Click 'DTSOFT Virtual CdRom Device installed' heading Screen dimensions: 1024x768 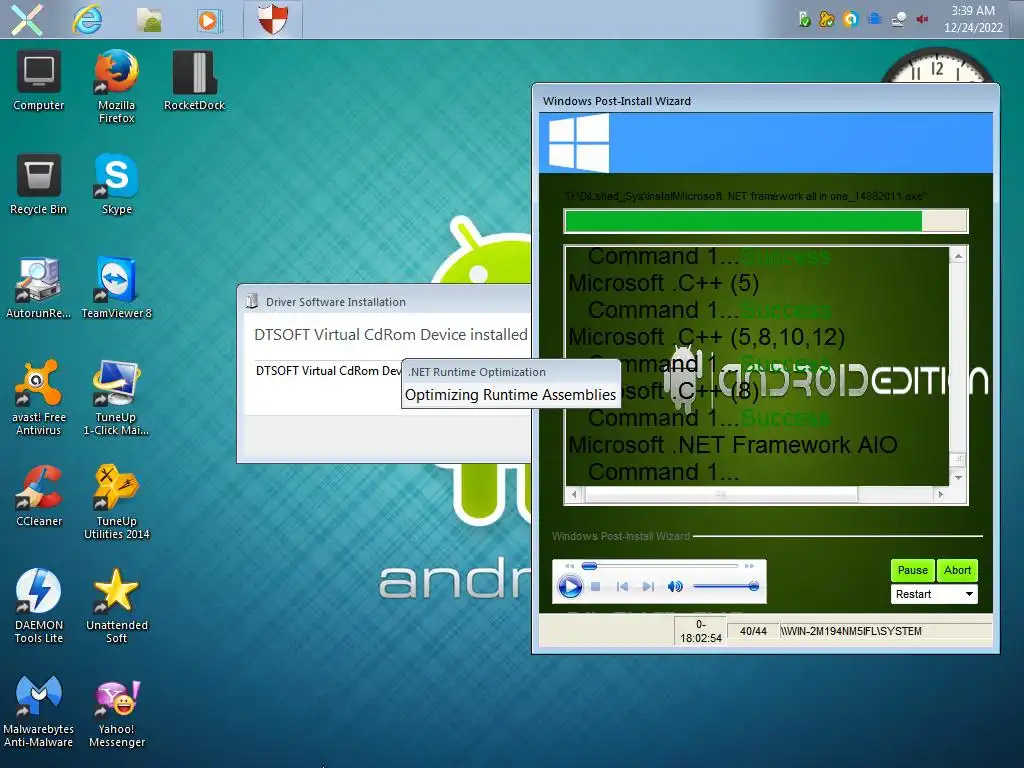click(x=391, y=334)
